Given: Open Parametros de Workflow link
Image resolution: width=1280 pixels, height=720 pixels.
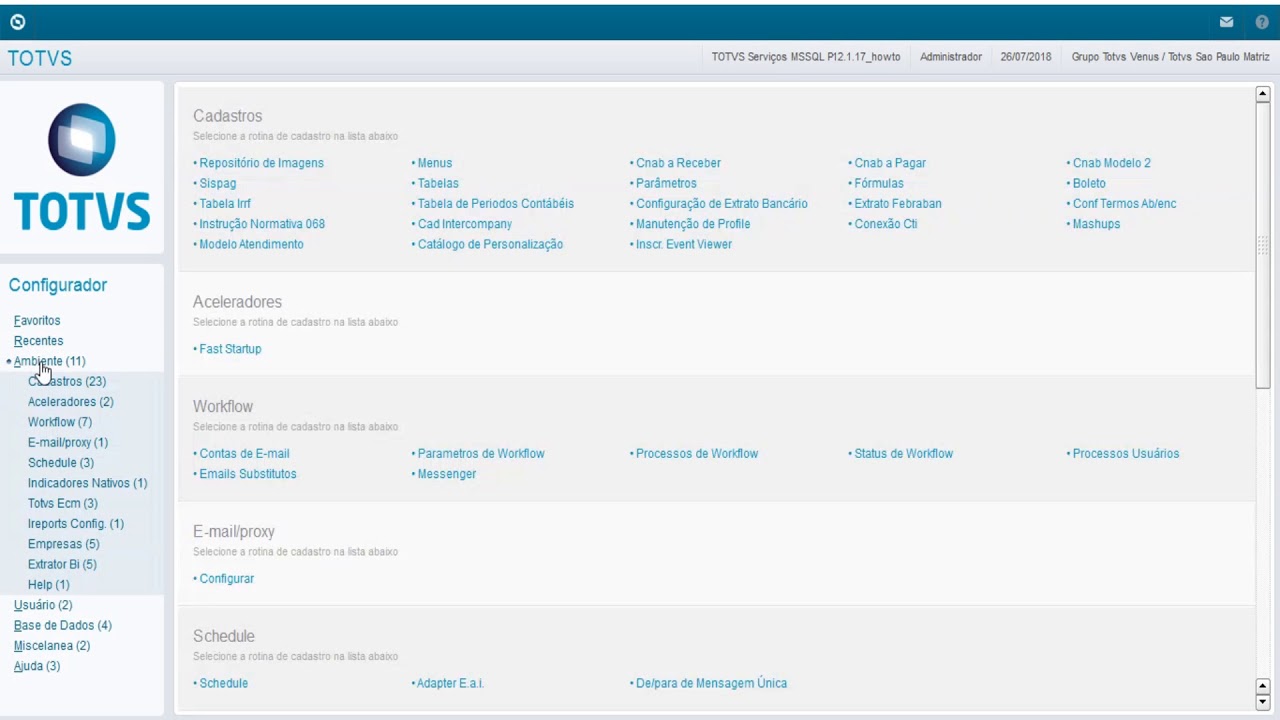Looking at the screenshot, I should 481,454.
